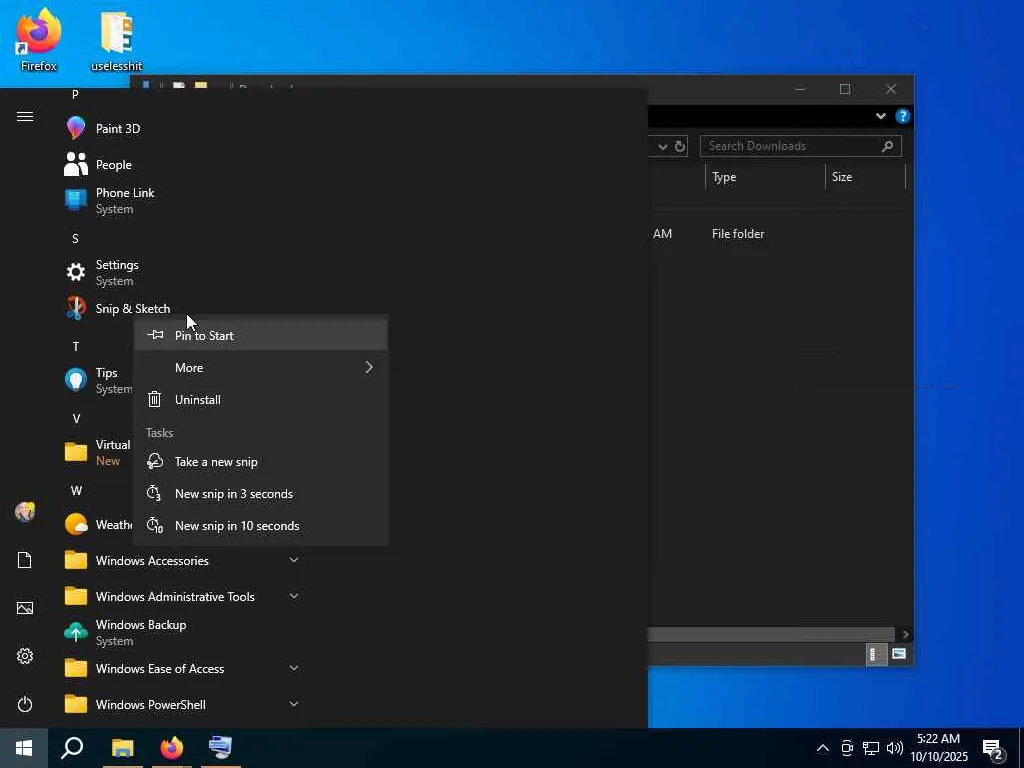
Task: Open the Weather app icon
Action: [x=76, y=524]
